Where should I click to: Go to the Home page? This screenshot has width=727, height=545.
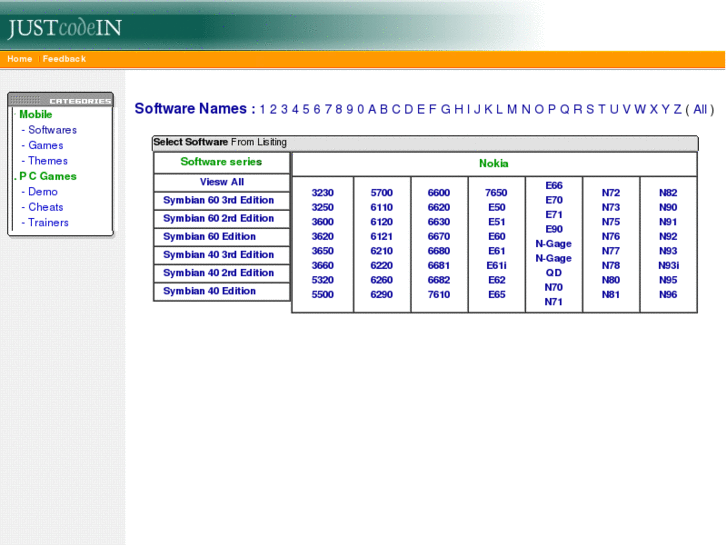(x=19, y=59)
